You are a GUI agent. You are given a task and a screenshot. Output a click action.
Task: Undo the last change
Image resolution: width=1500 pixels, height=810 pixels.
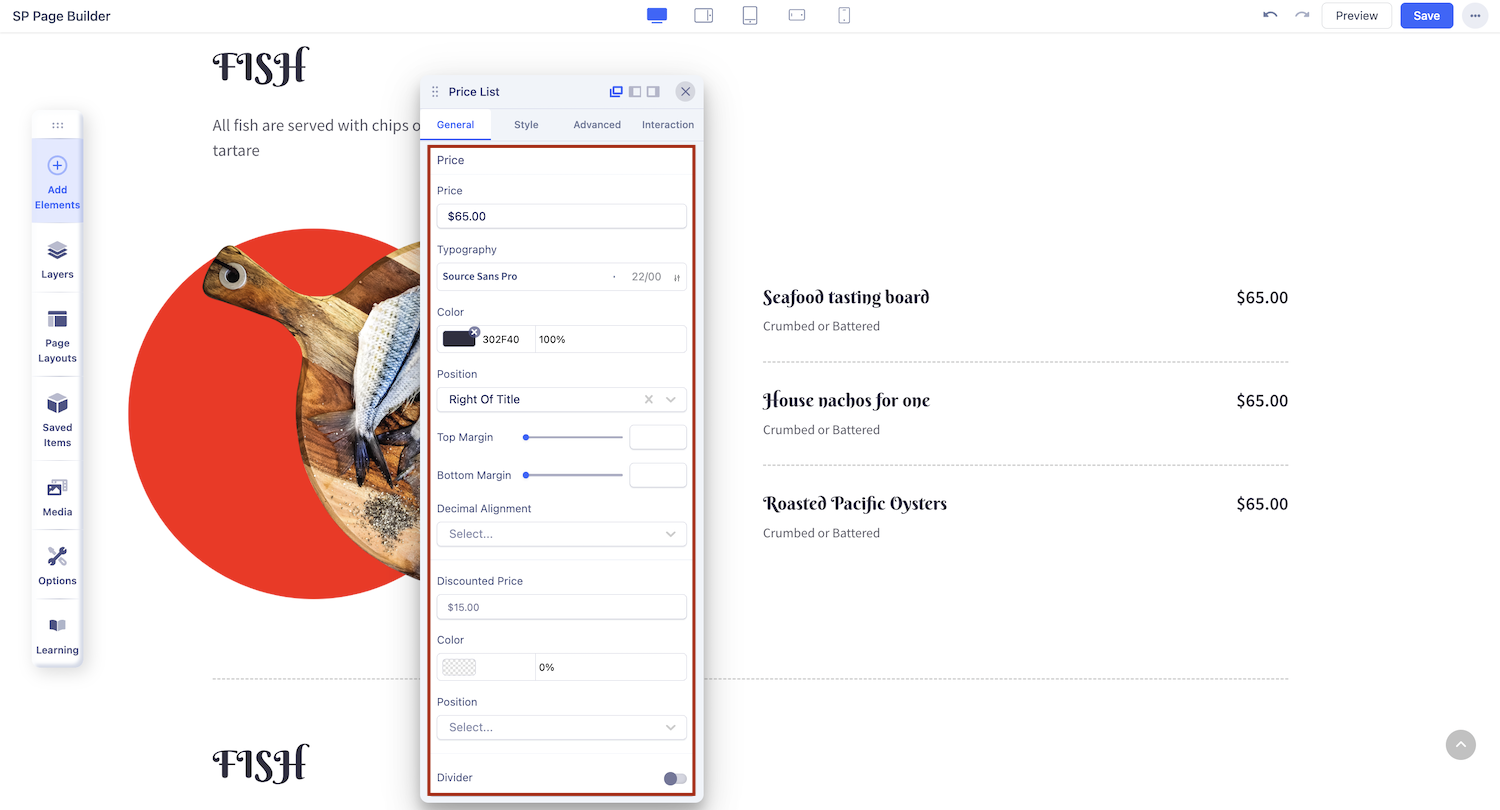pyautogui.click(x=1269, y=15)
